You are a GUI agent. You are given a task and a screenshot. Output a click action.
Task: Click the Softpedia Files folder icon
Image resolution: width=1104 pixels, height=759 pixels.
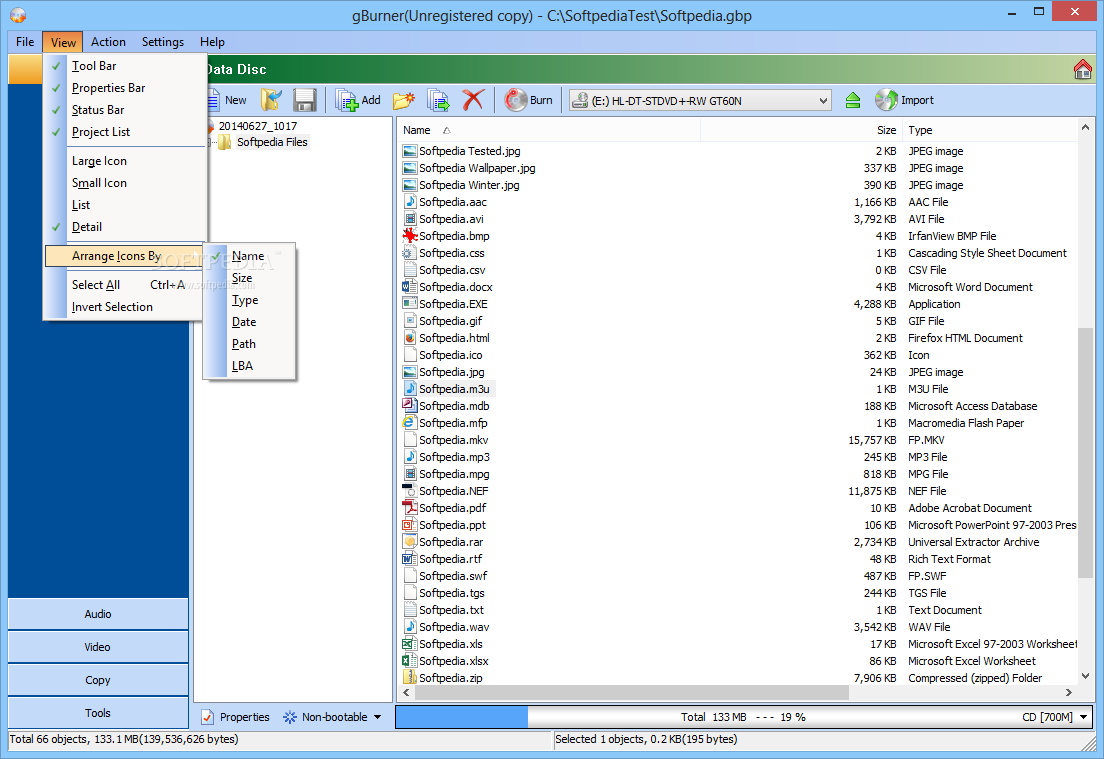click(225, 142)
